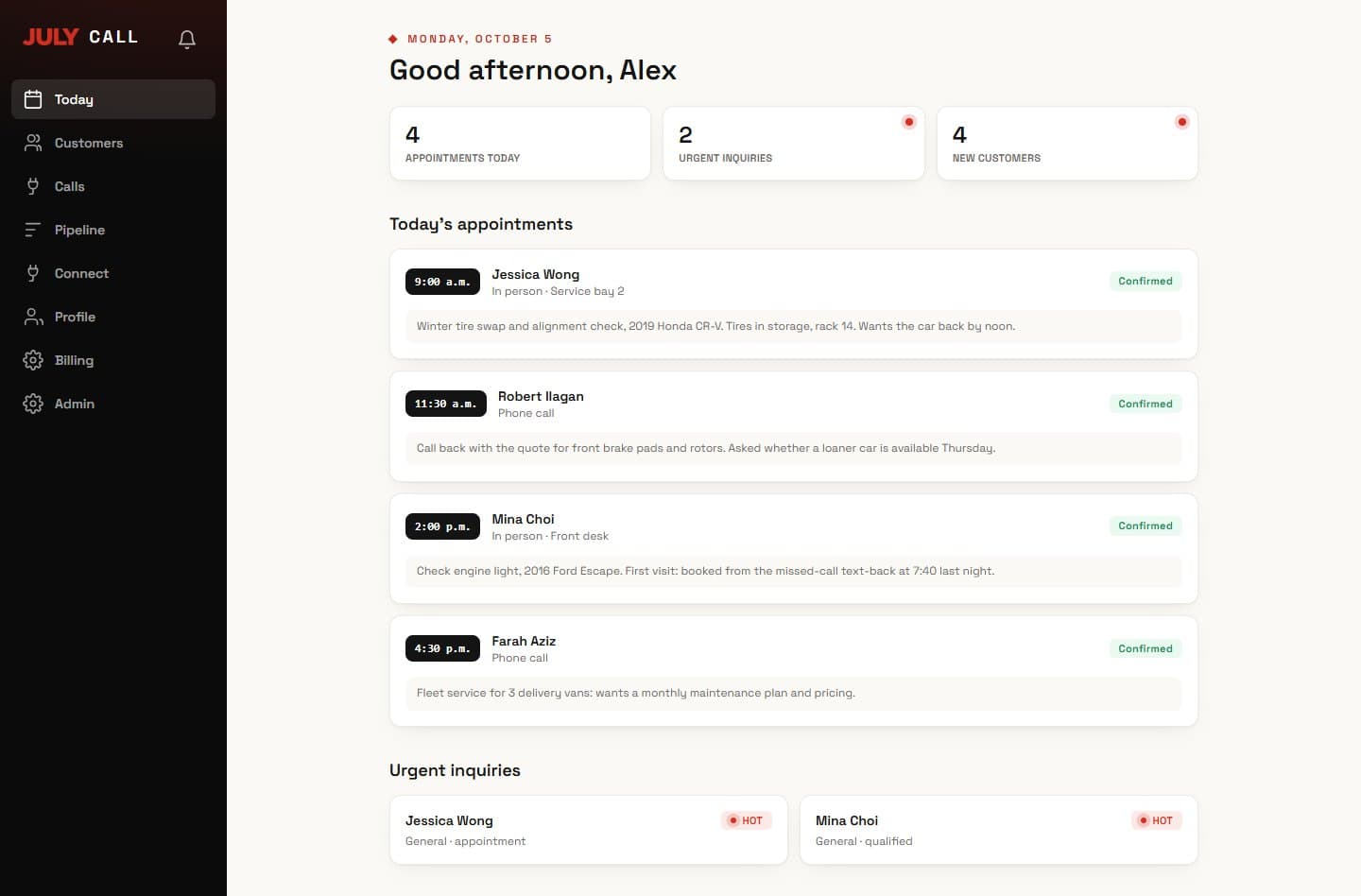The image size is (1361, 896).
Task: Click the Customers people icon
Action: click(33, 143)
